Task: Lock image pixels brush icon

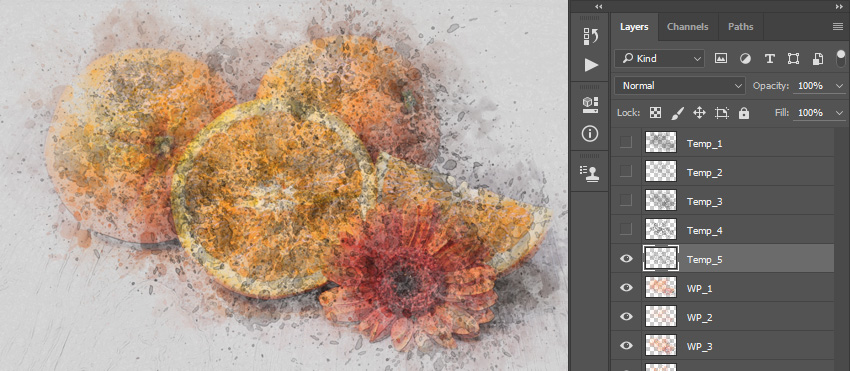Action: point(678,113)
